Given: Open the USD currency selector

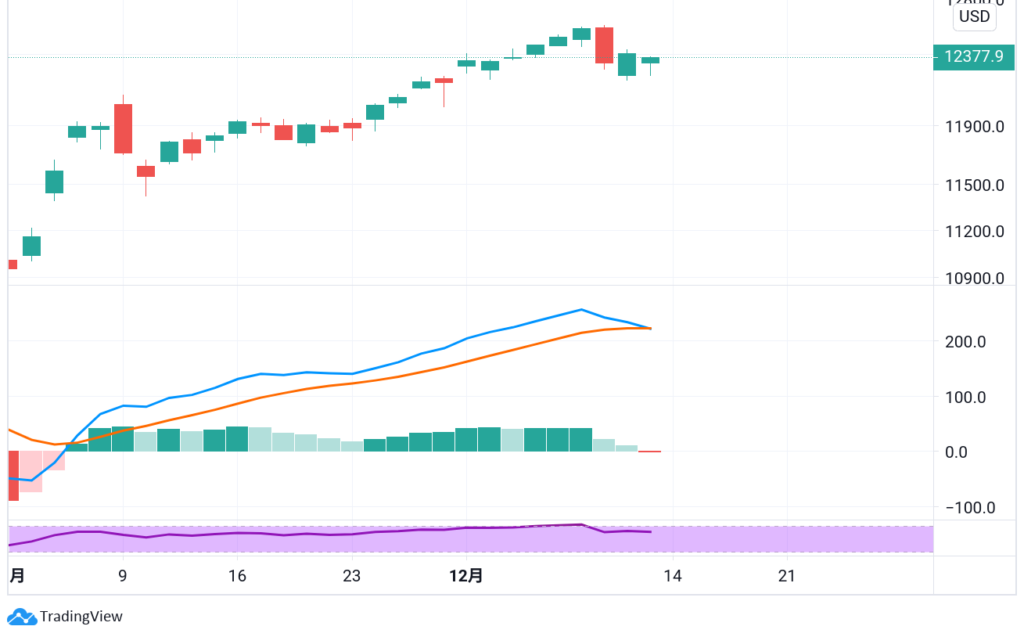Looking at the screenshot, I should point(973,17).
